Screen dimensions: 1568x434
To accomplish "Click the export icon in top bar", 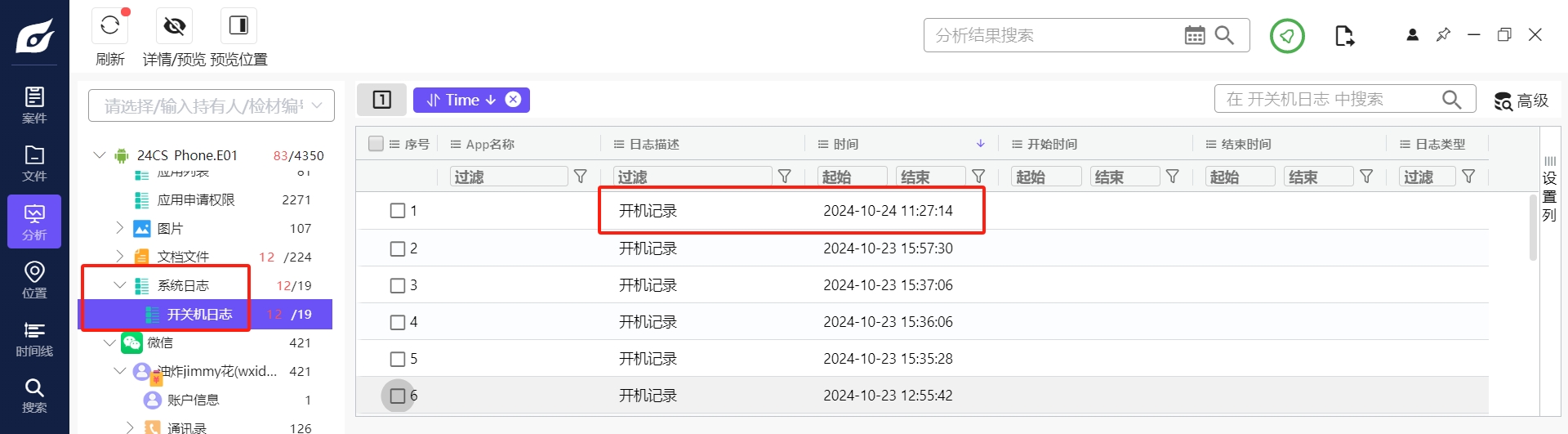I will [x=1344, y=35].
